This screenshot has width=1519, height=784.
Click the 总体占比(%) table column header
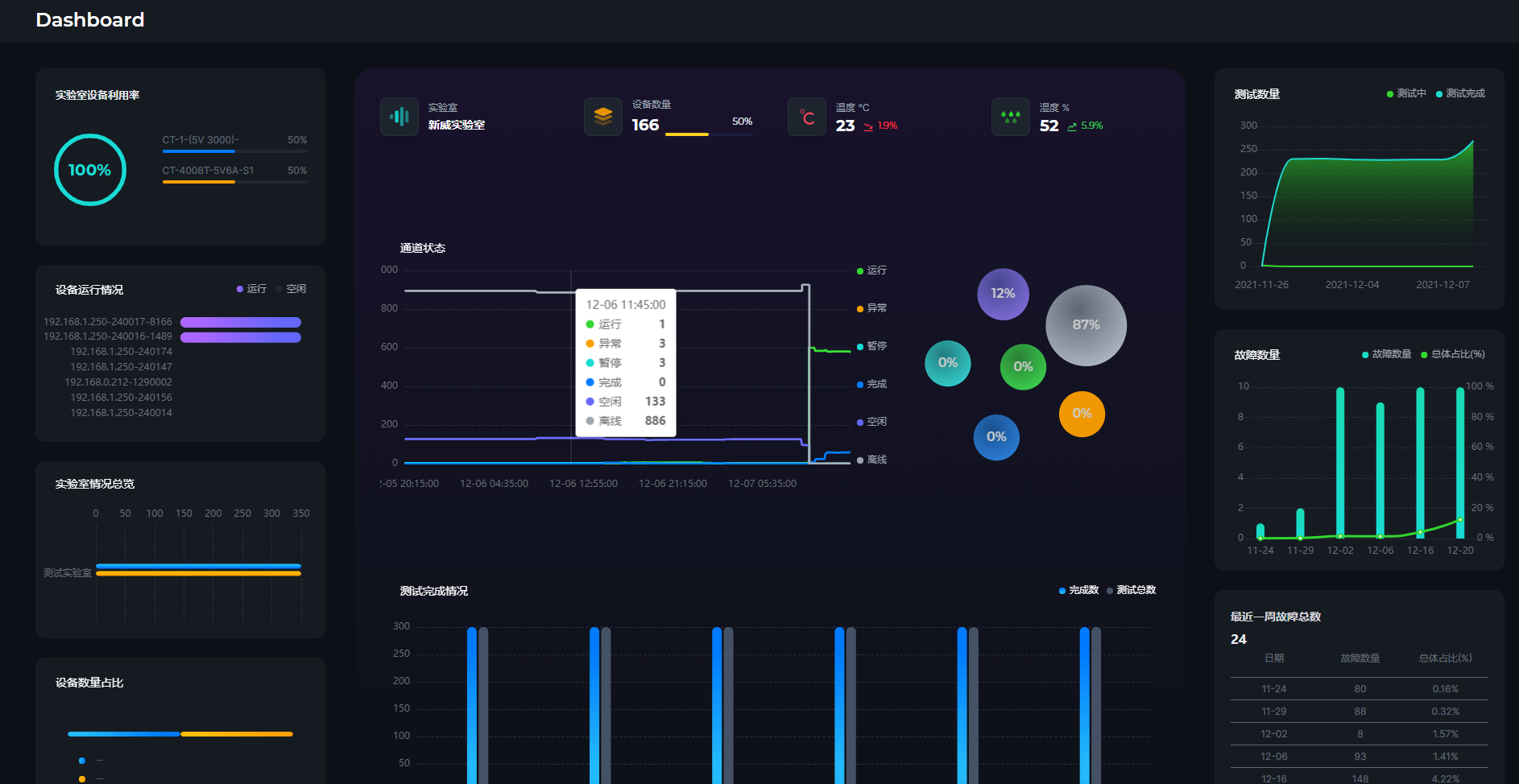1446,658
